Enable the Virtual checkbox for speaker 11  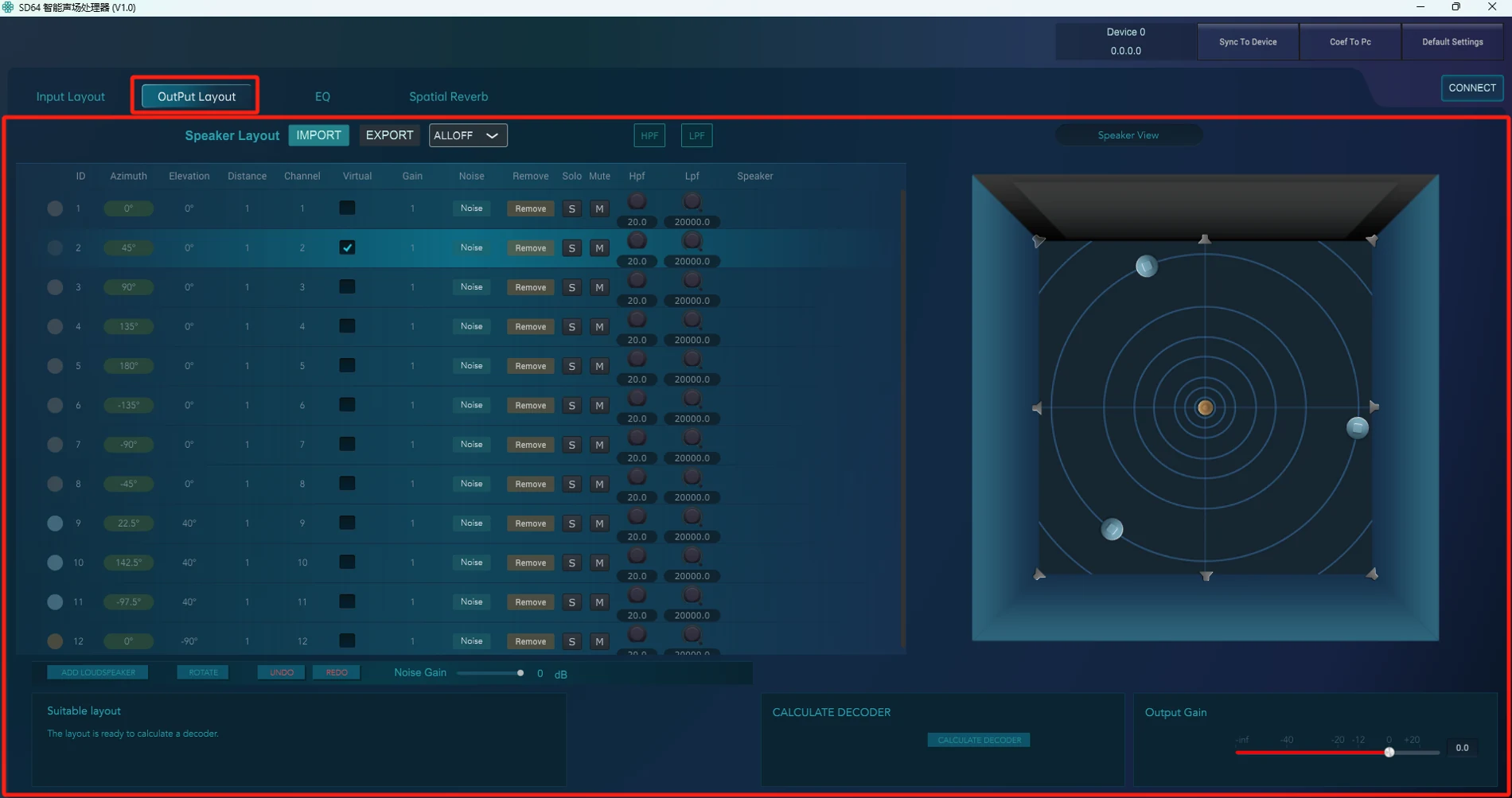coord(347,601)
